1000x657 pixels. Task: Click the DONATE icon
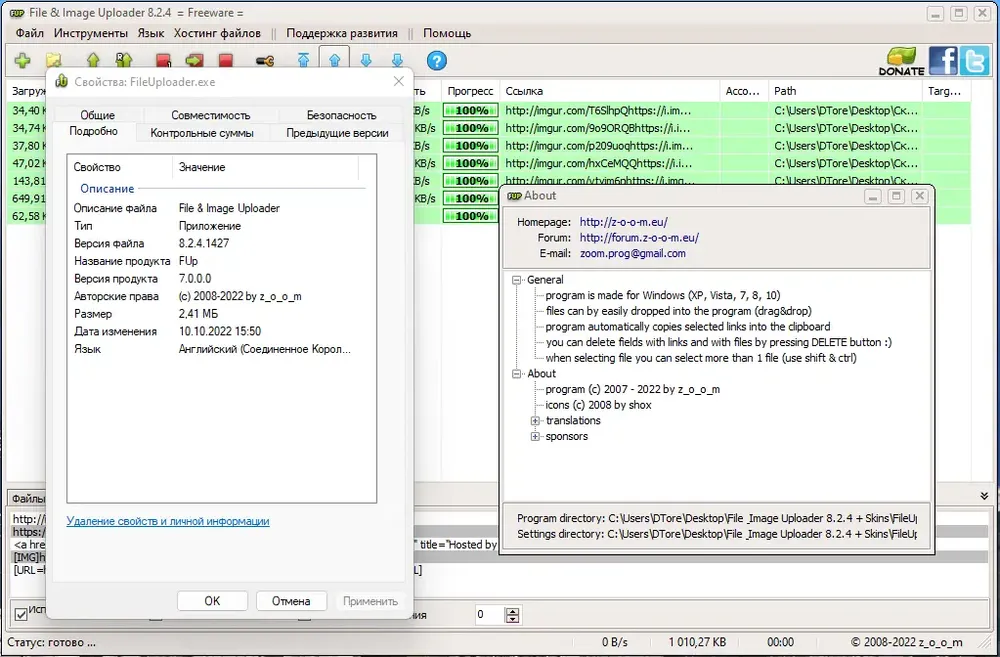point(901,61)
